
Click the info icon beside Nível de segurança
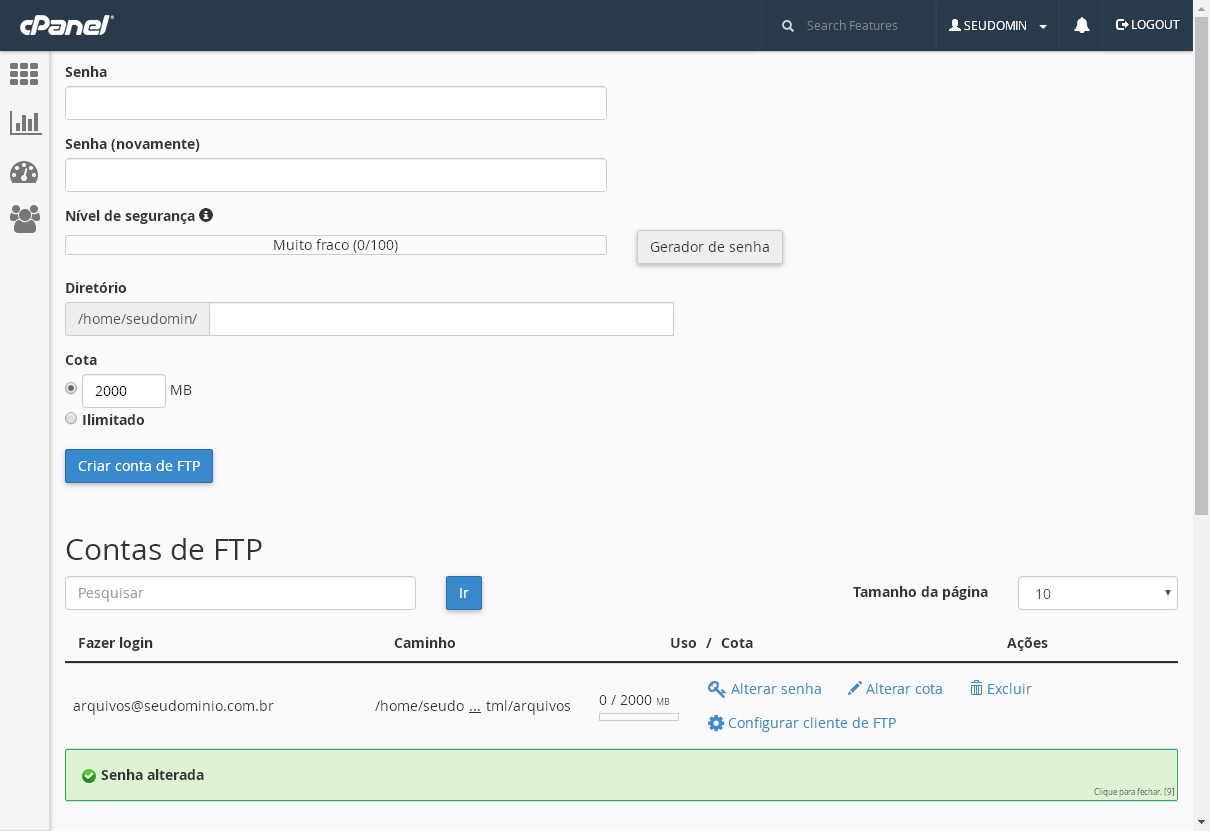click(206, 215)
